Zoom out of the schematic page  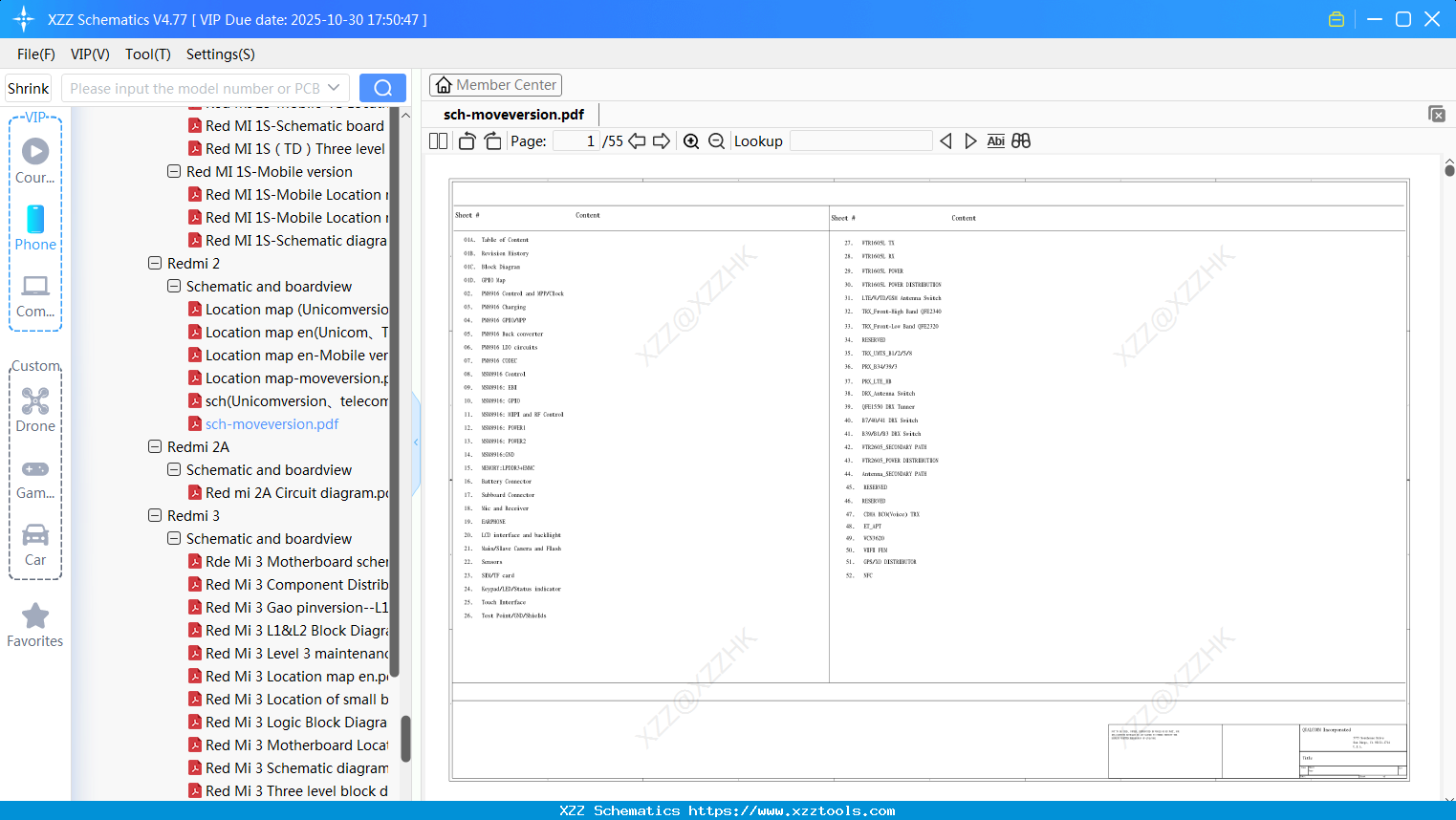point(716,141)
